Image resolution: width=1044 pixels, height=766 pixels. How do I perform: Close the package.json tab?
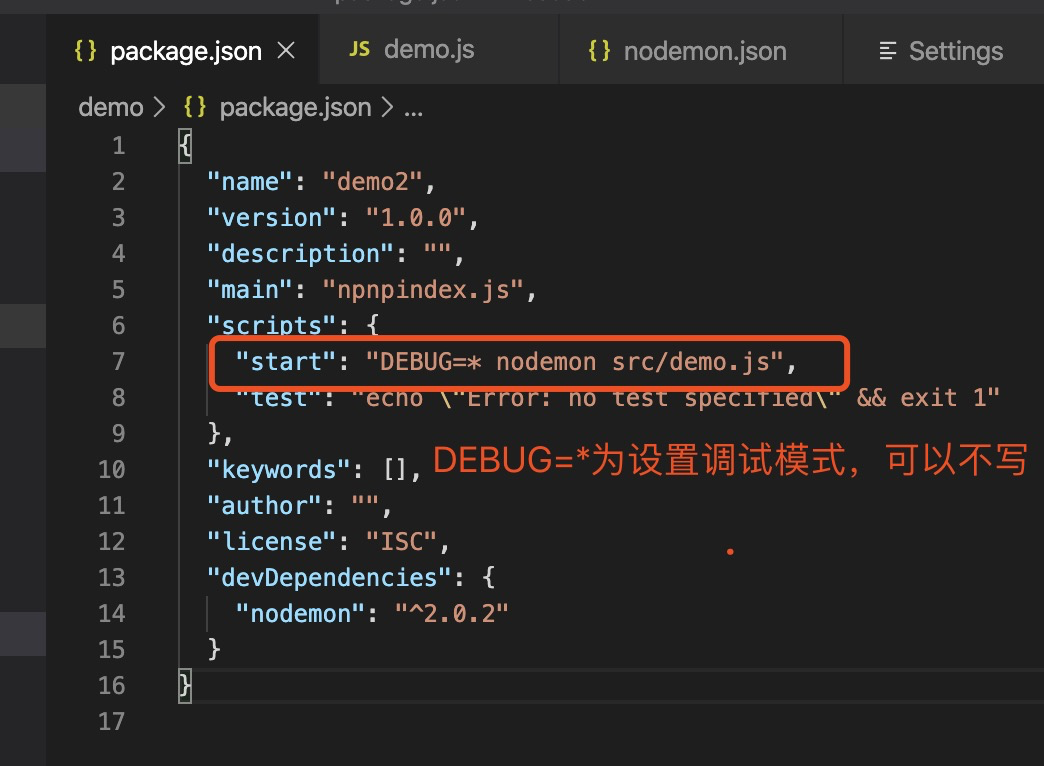click(286, 51)
